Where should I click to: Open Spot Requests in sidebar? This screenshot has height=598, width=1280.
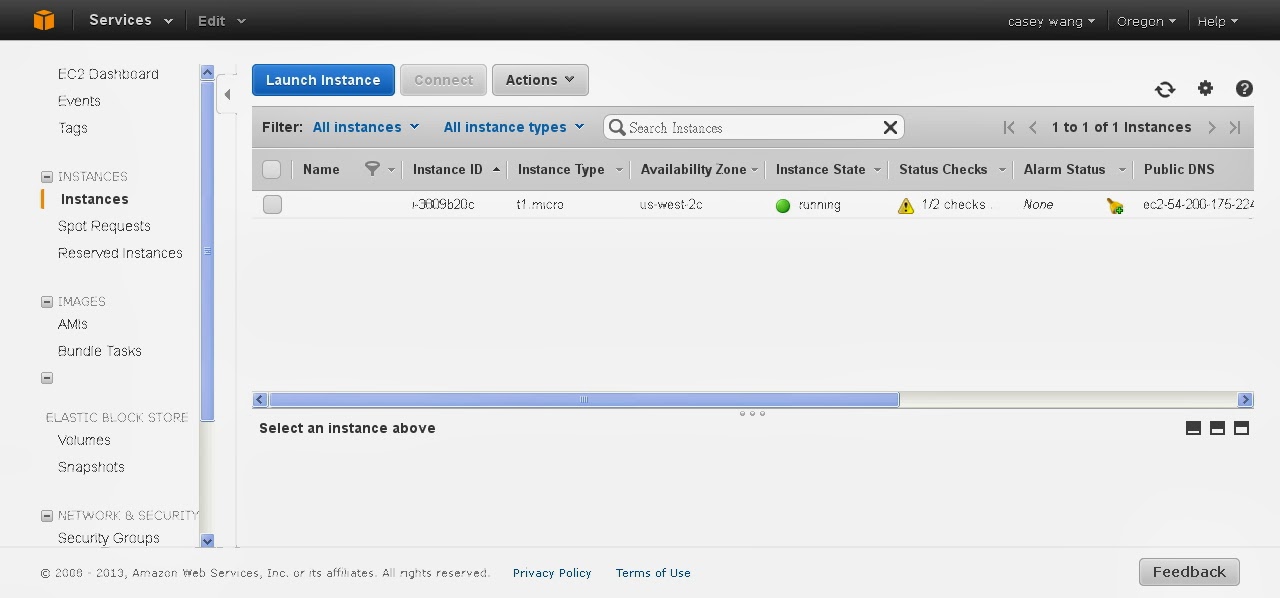(104, 226)
